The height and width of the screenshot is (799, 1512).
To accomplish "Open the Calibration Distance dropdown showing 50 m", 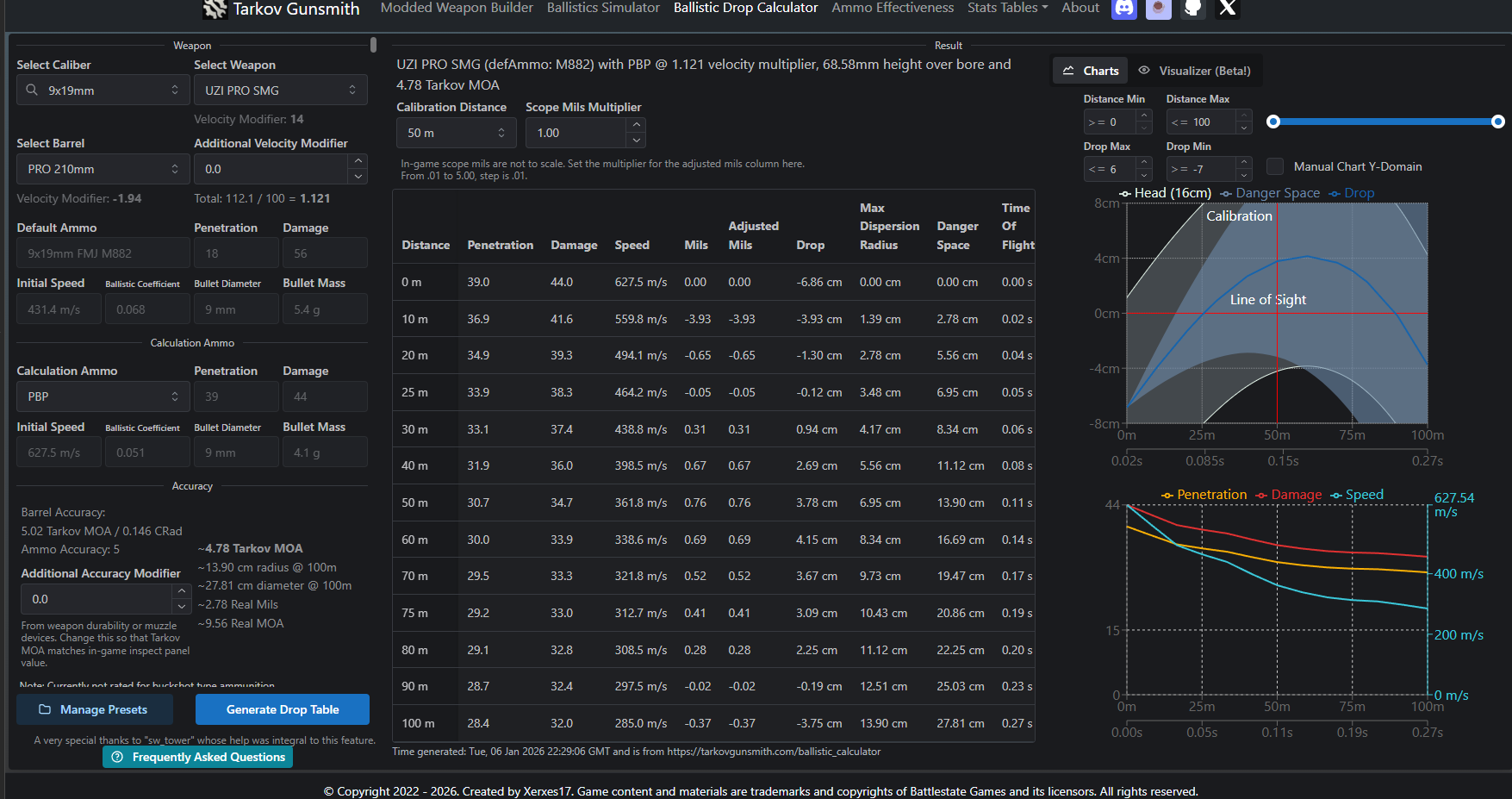I will 457,133.
